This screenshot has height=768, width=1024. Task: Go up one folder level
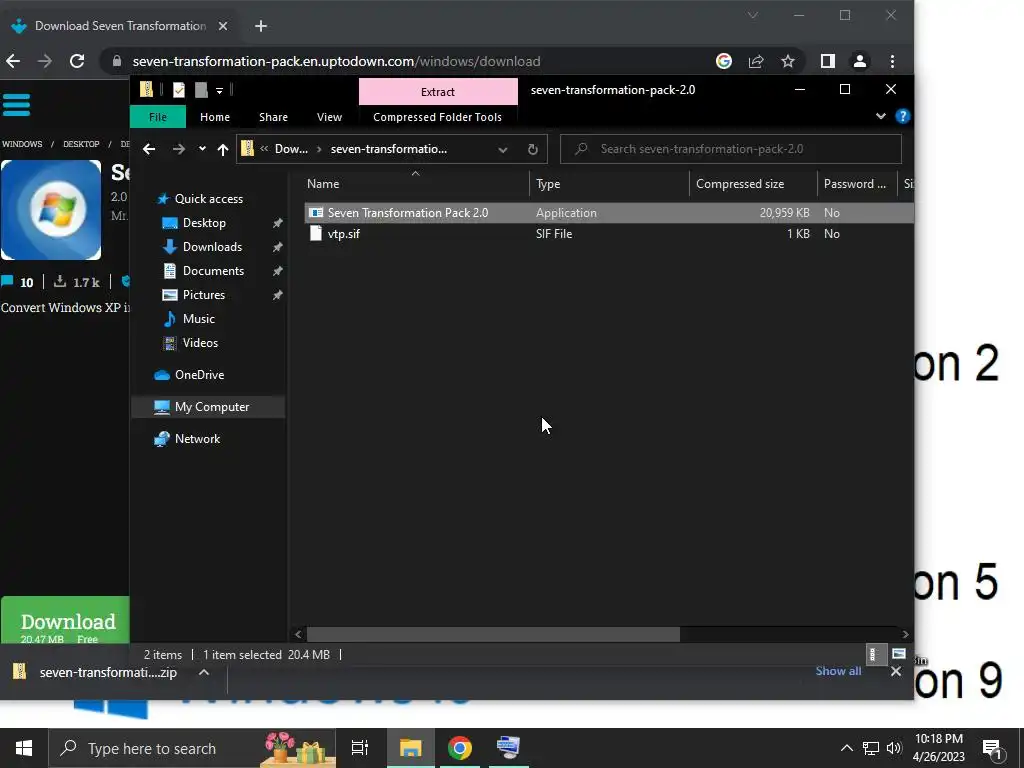point(223,150)
